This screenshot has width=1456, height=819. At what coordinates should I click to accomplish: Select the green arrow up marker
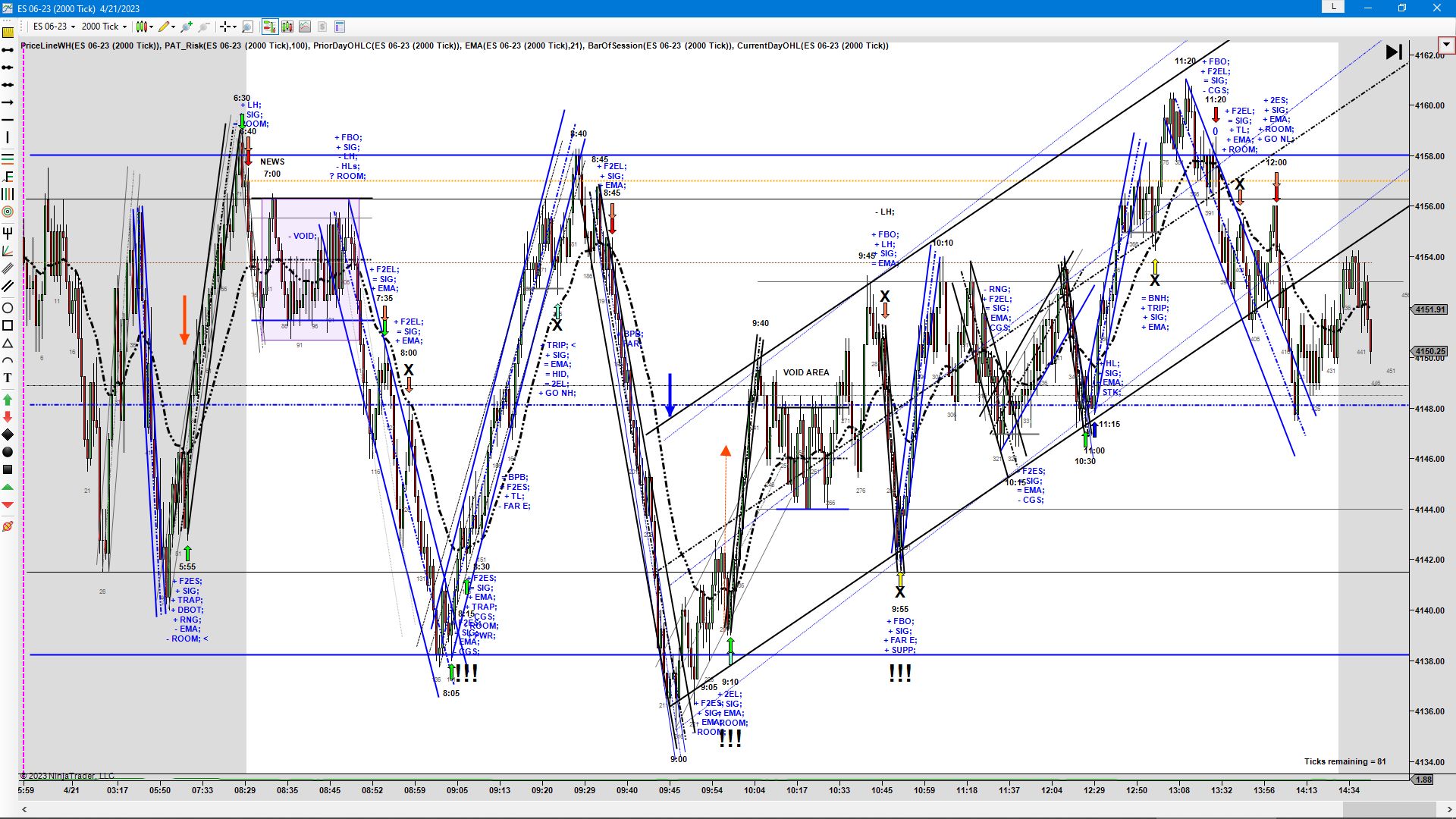coord(8,399)
